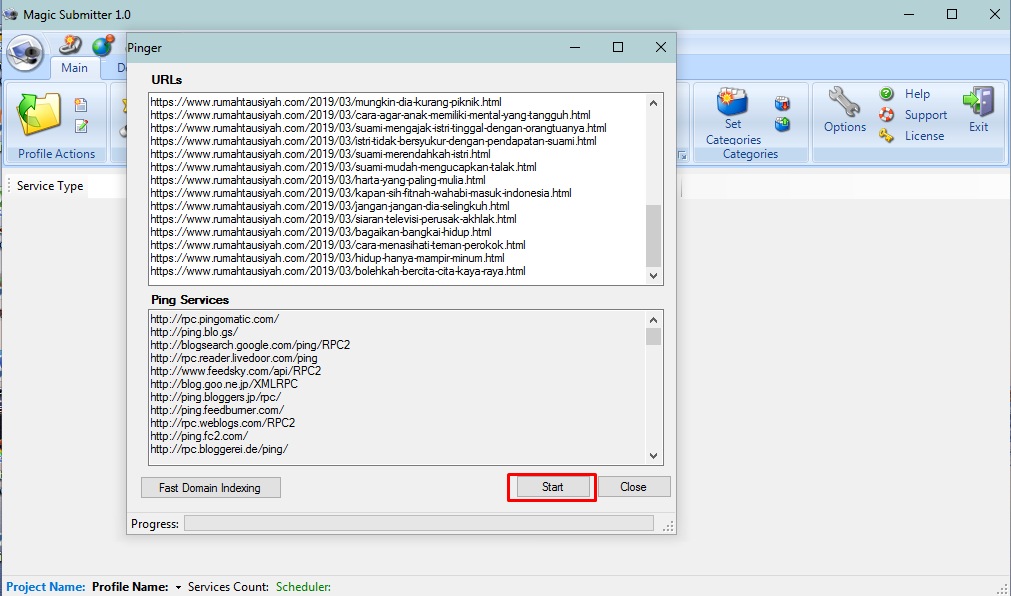Open the Magic Submitter application orb menu
Image resolution: width=1011 pixels, height=596 pixels.
tap(25, 53)
